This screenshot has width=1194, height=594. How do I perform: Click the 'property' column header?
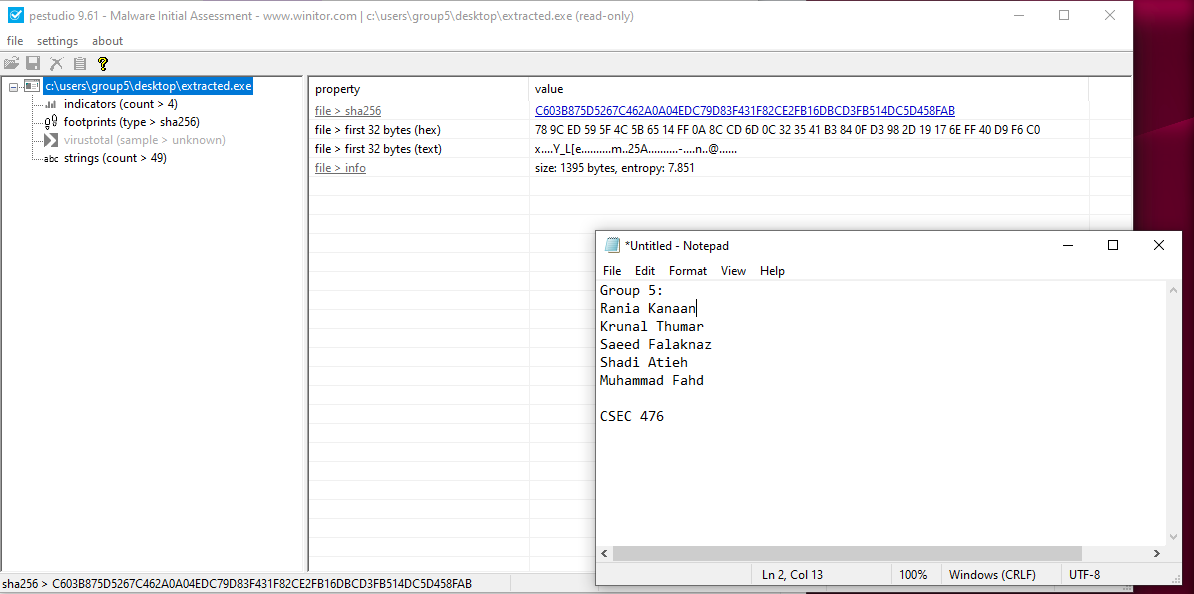(337, 89)
